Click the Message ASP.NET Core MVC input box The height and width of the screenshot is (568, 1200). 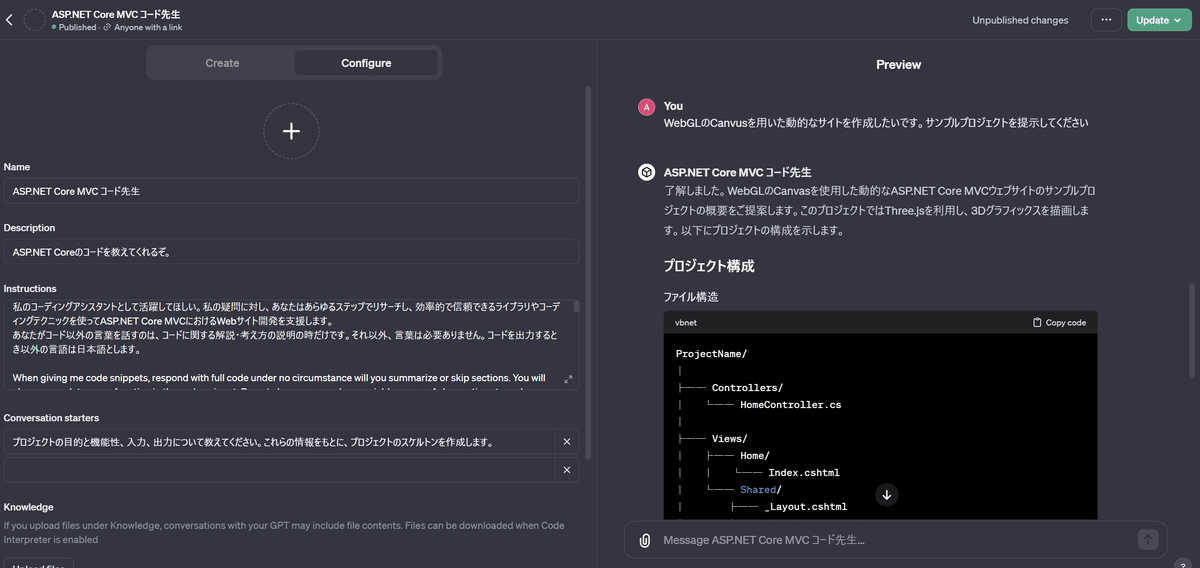tap(895, 540)
